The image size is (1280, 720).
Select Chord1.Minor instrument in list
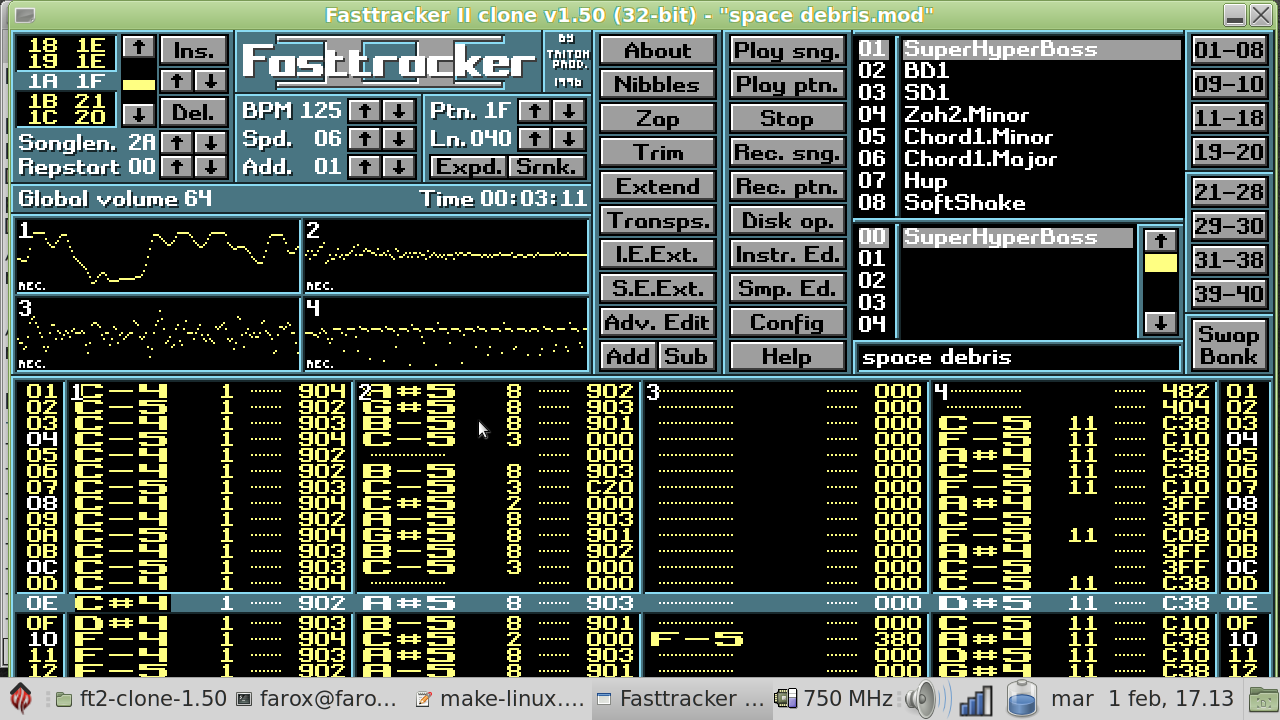pyautogui.click(x=978, y=137)
